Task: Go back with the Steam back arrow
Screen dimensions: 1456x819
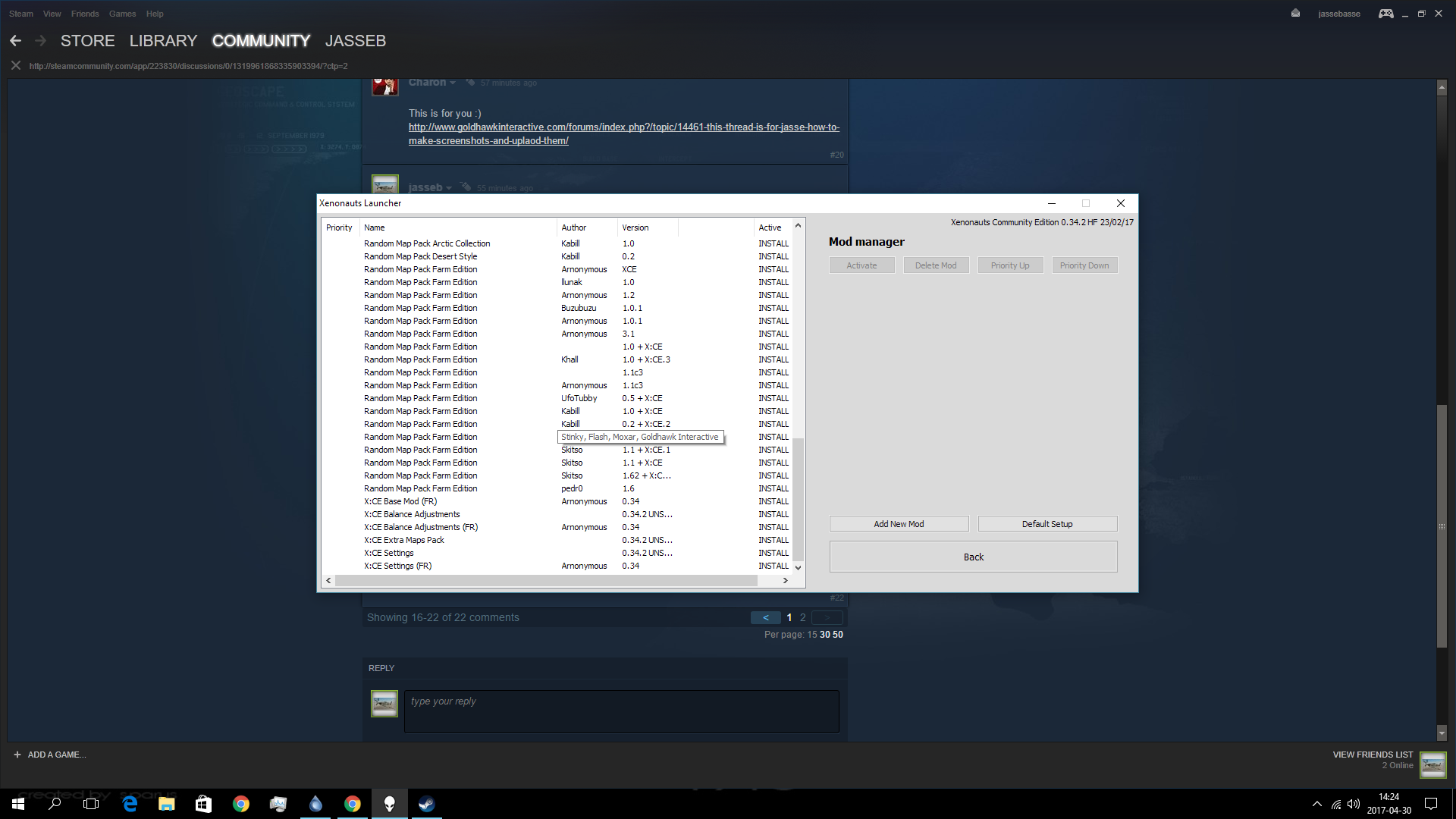Action: [15, 41]
